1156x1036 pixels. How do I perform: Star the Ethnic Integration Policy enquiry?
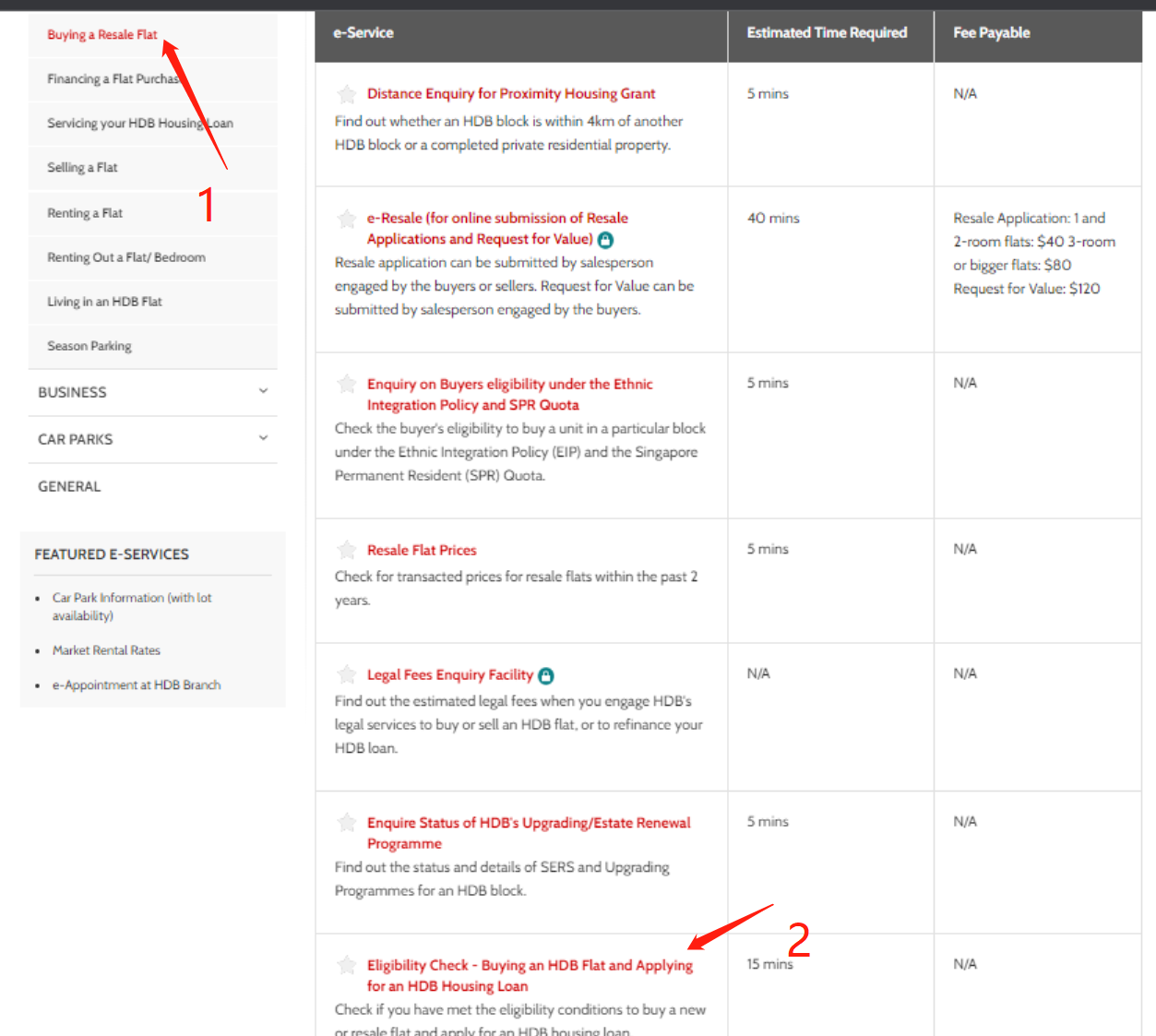(347, 384)
